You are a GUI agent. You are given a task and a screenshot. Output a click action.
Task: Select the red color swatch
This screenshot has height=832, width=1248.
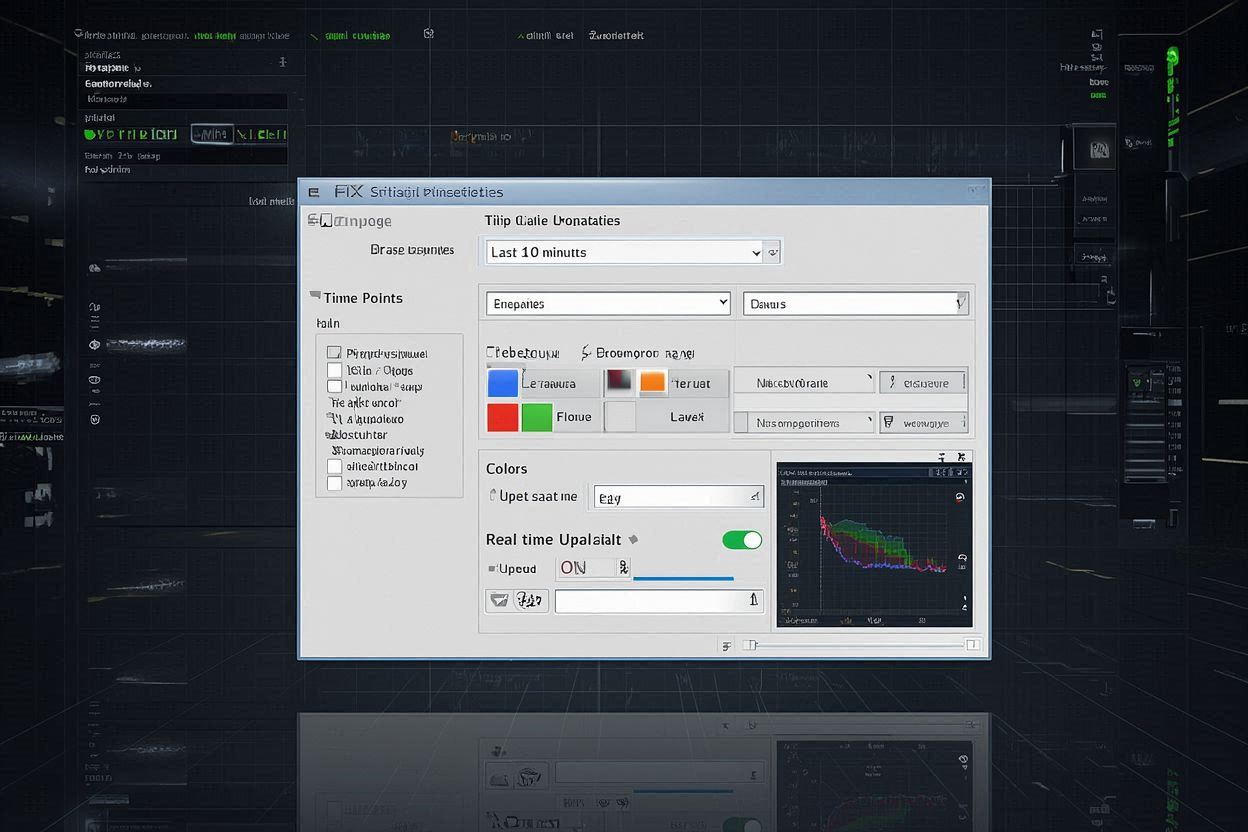tap(502, 417)
